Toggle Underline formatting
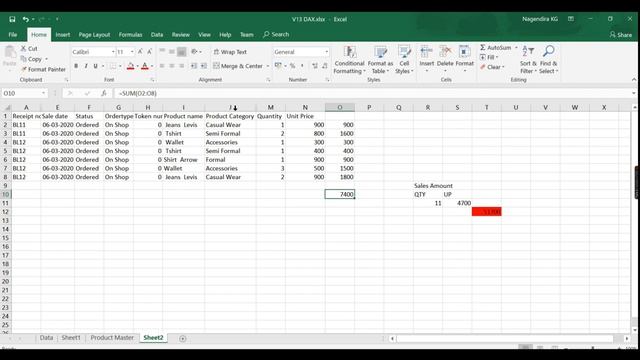Screen dimensions: 640x360 pos(96,66)
